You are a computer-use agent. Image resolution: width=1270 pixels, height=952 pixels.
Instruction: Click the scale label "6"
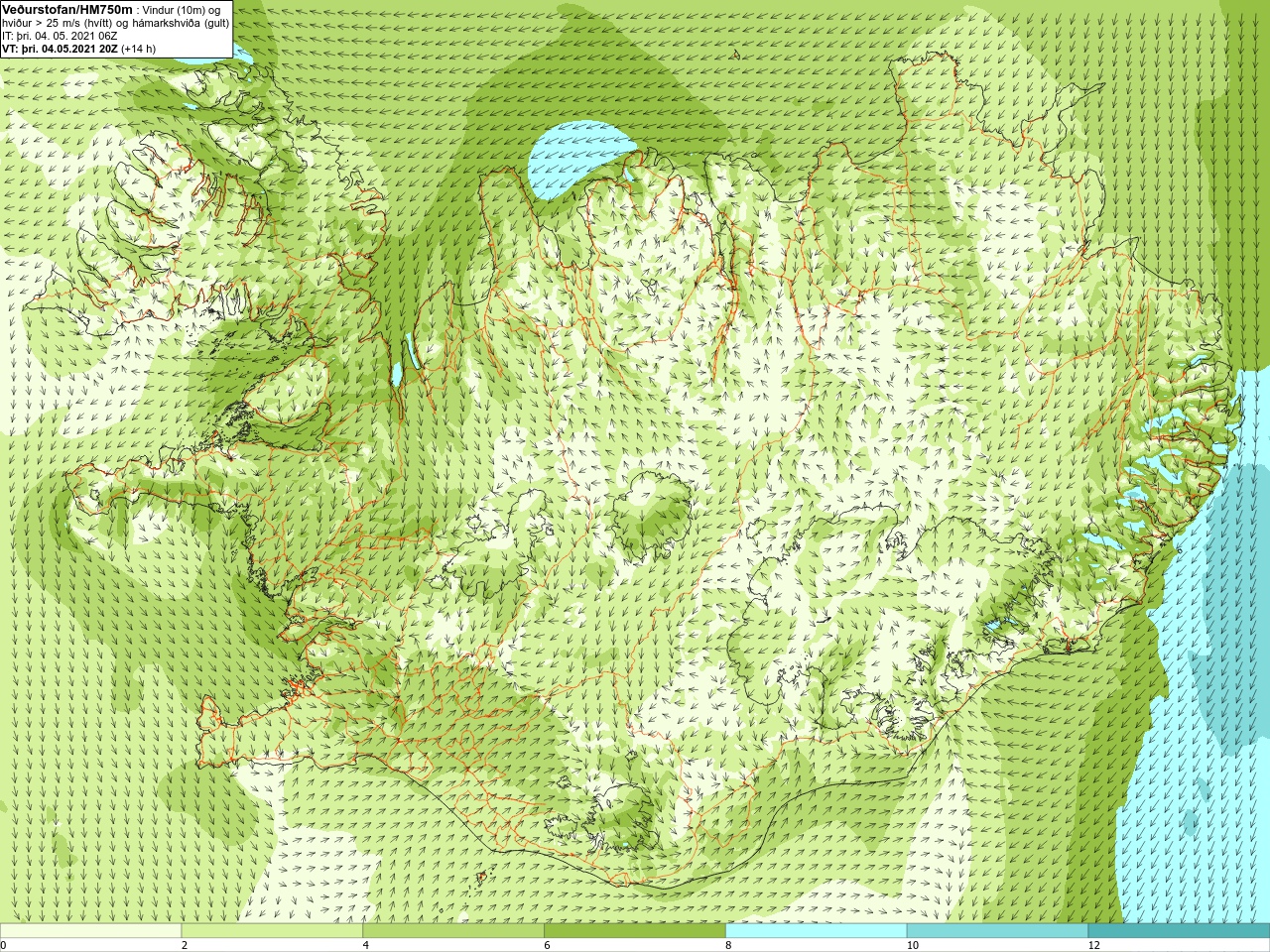coord(548,945)
